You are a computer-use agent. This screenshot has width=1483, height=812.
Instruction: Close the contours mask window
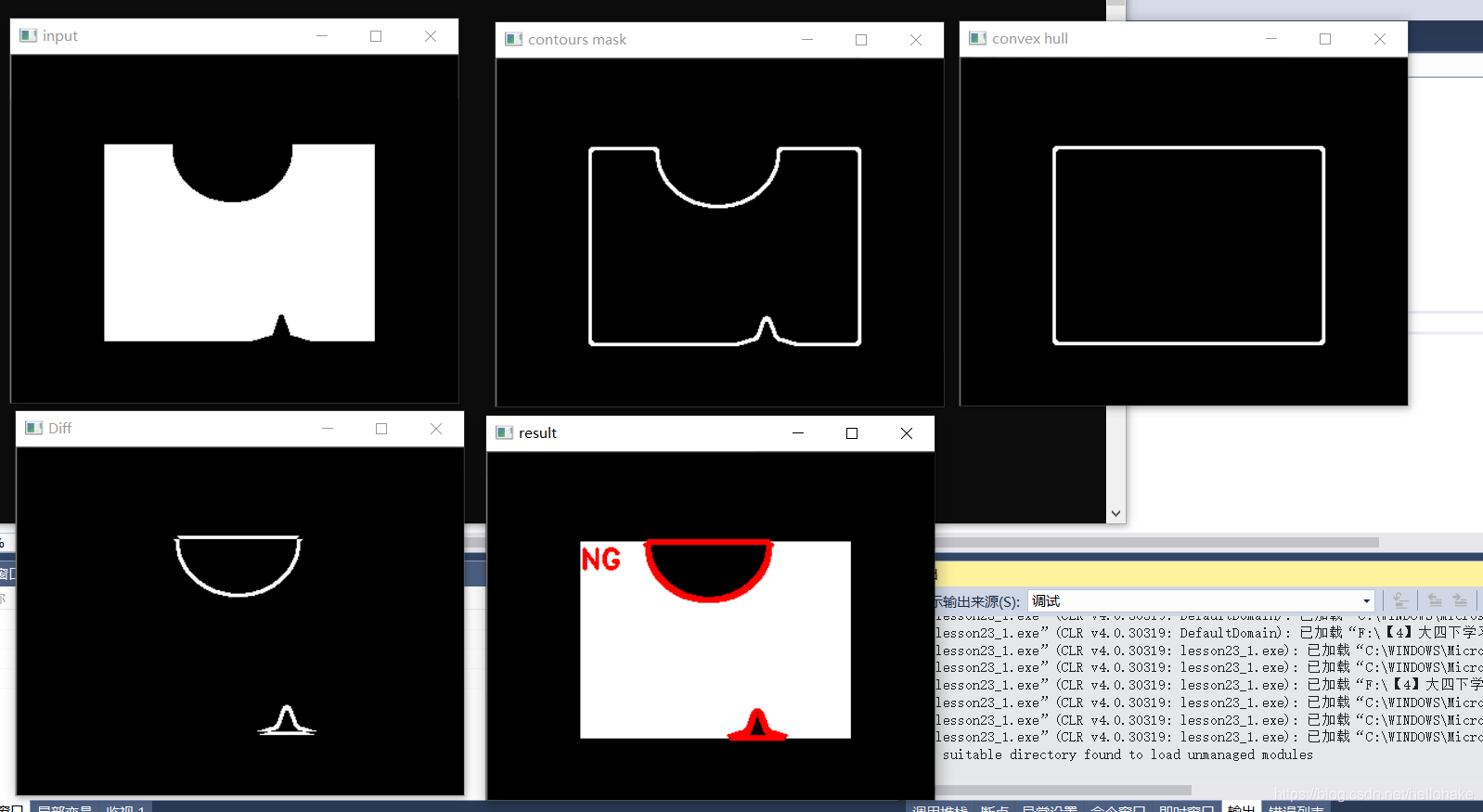(x=916, y=40)
